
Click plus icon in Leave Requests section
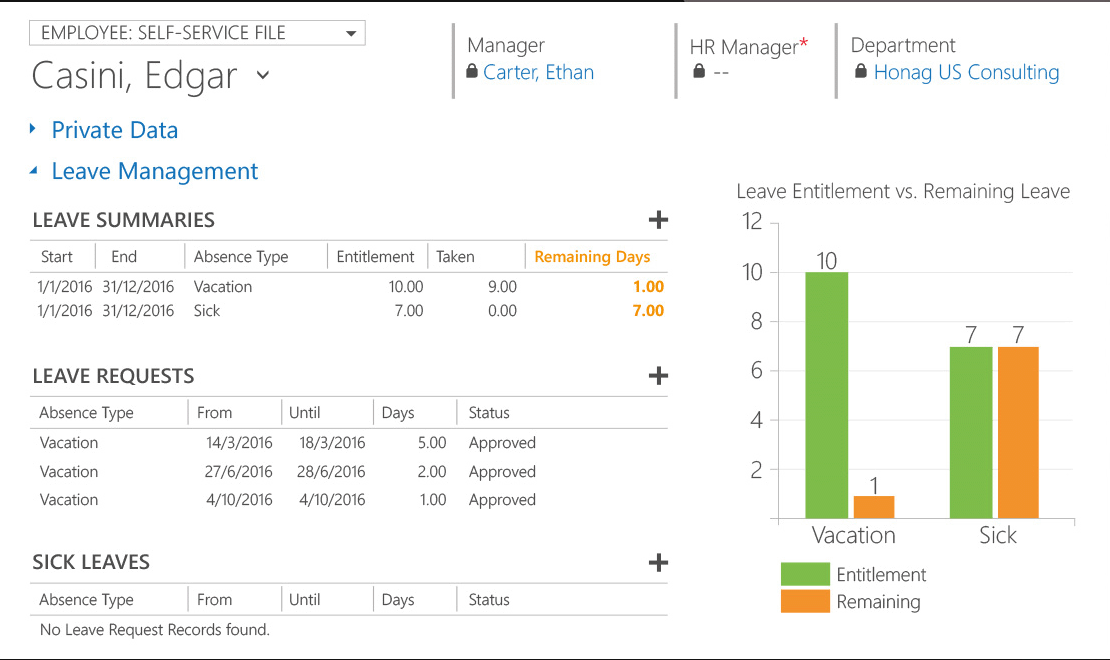tap(658, 376)
